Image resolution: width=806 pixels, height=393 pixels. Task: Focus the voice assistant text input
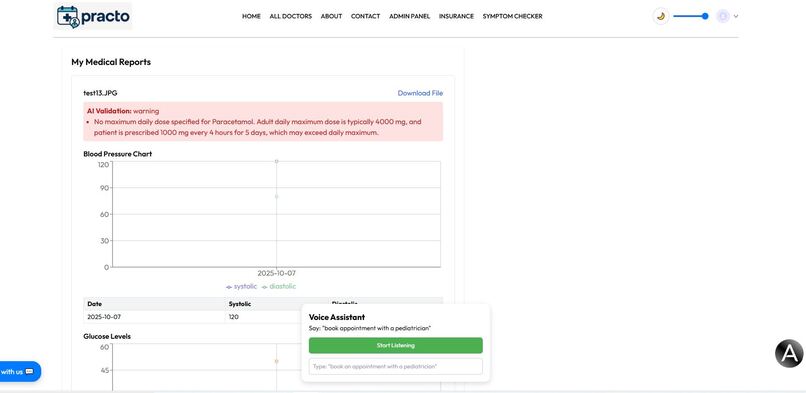point(396,366)
